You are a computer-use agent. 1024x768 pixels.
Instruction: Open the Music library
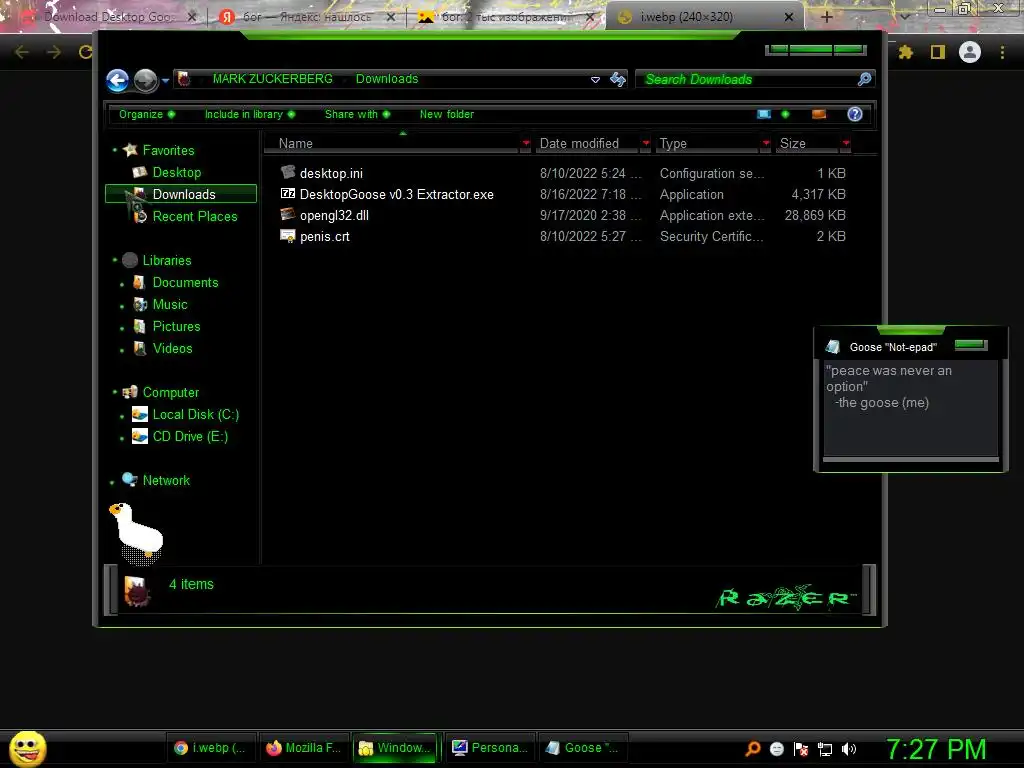[x=170, y=304]
